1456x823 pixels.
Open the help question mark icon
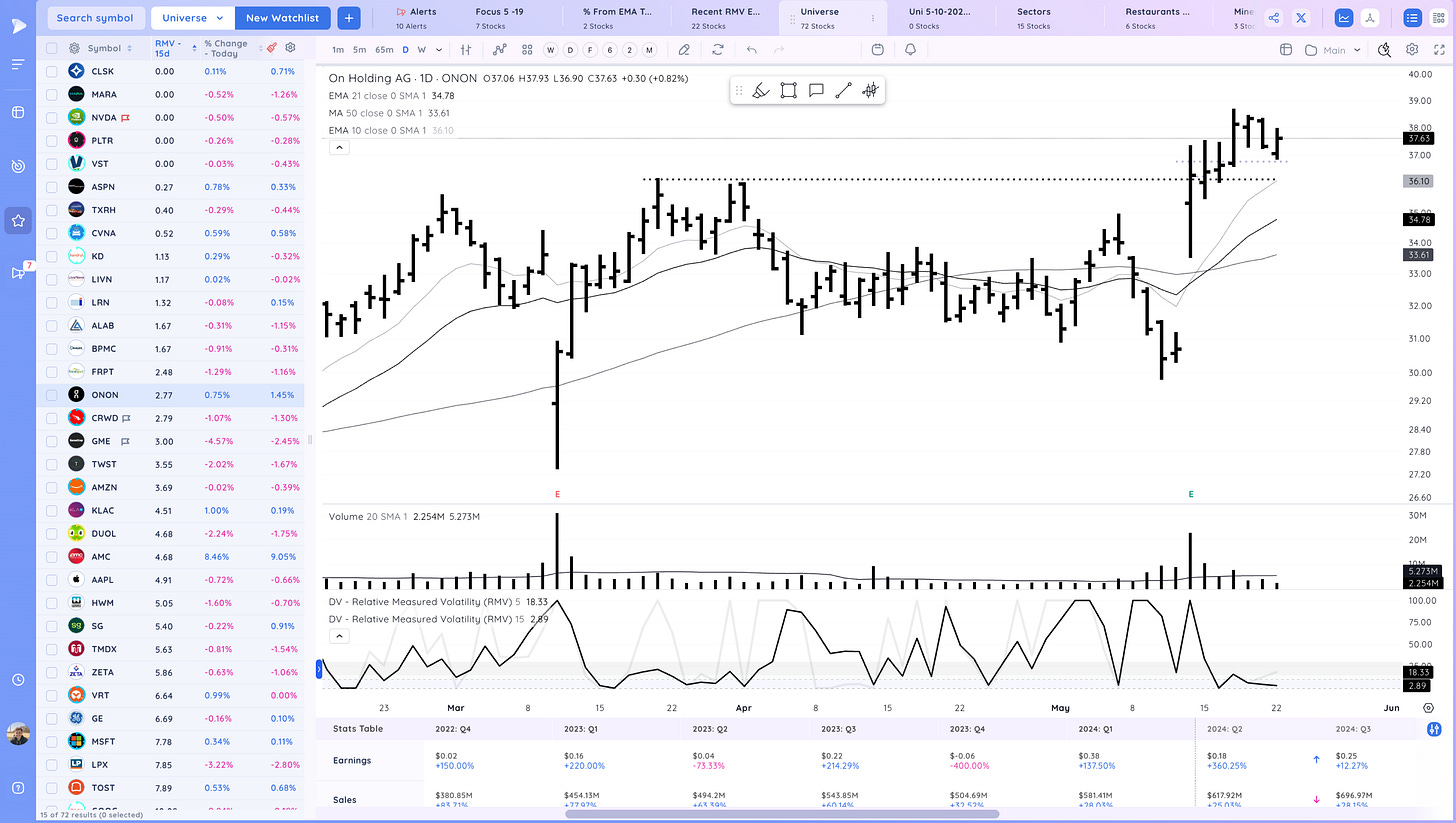pos(18,787)
